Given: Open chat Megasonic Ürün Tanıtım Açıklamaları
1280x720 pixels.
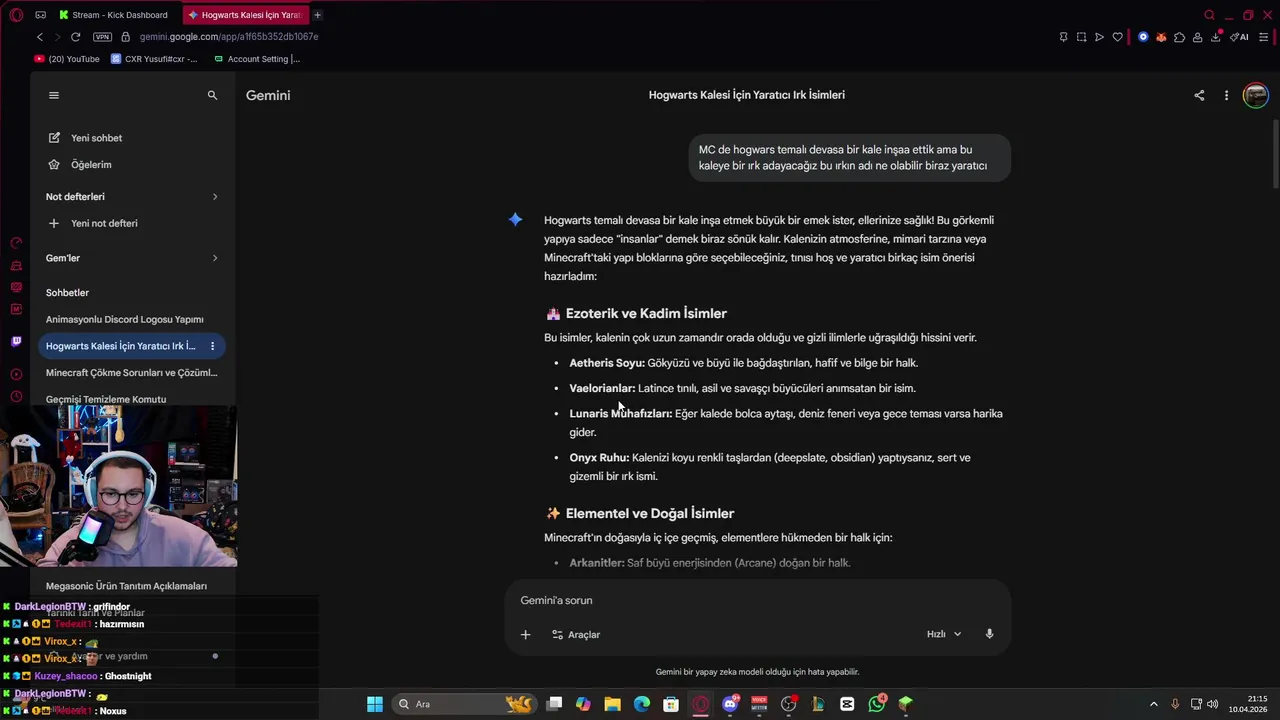Looking at the screenshot, I should (126, 586).
